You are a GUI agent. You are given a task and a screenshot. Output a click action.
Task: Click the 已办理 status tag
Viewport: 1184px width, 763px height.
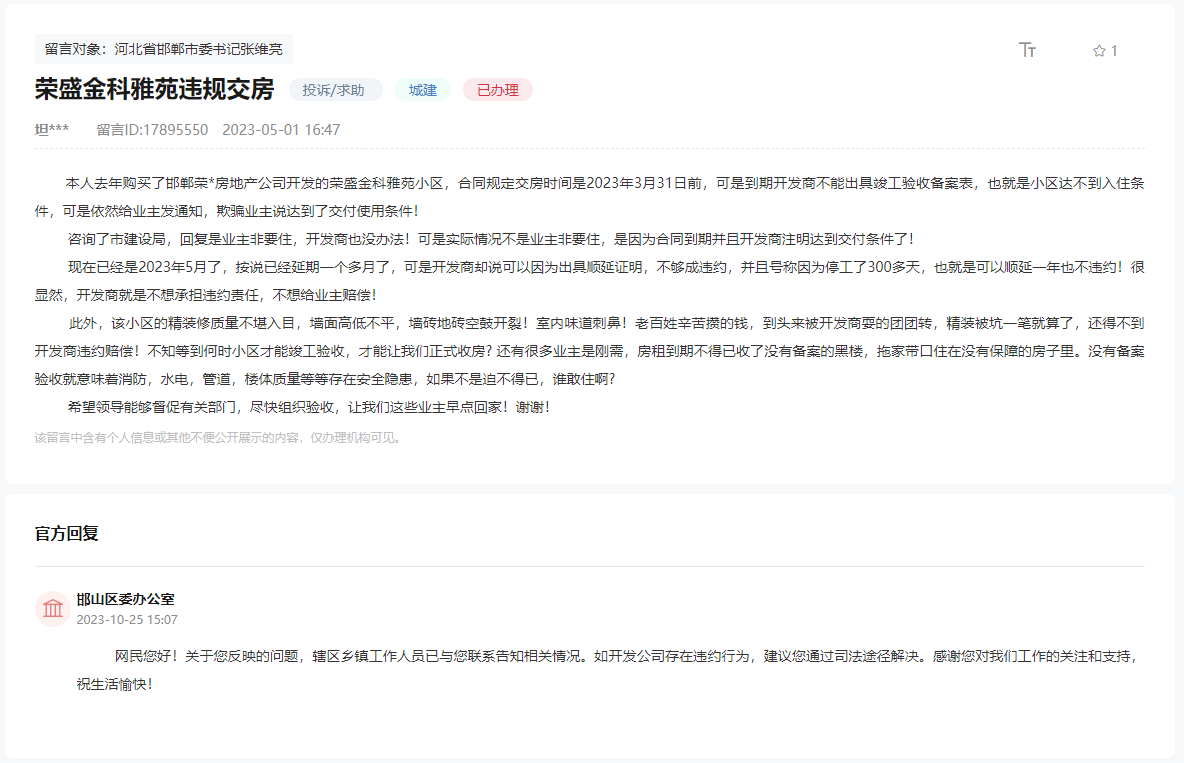click(498, 90)
